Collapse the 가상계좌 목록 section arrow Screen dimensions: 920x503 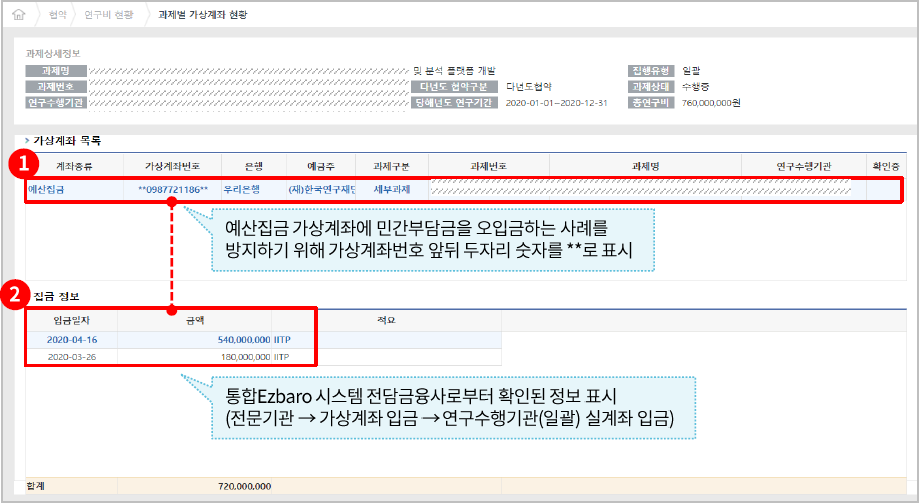click(27, 140)
